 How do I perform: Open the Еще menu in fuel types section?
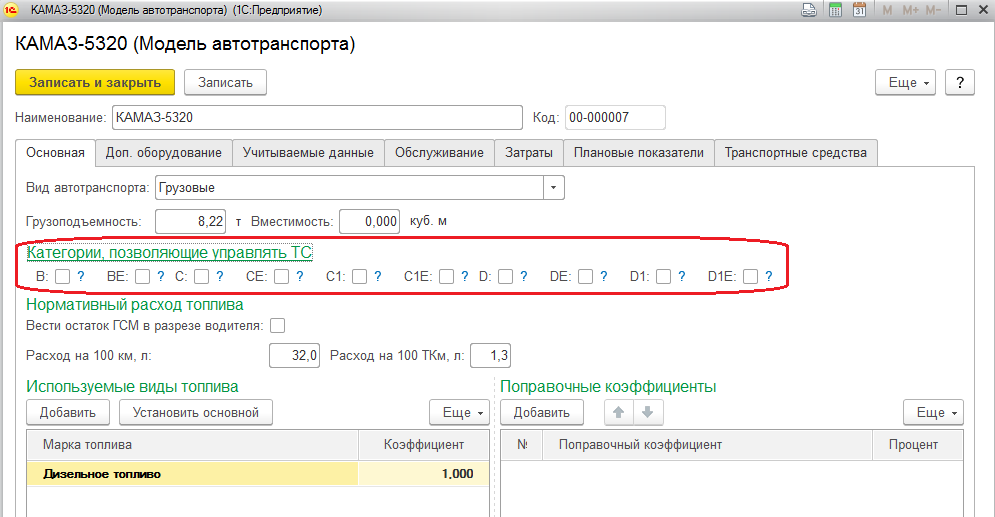coord(459,412)
